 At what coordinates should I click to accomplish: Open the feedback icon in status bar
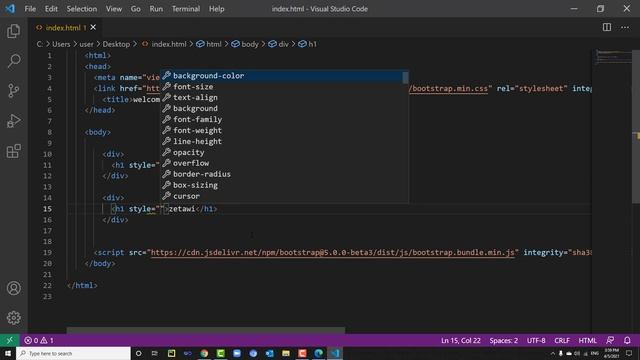(610, 340)
